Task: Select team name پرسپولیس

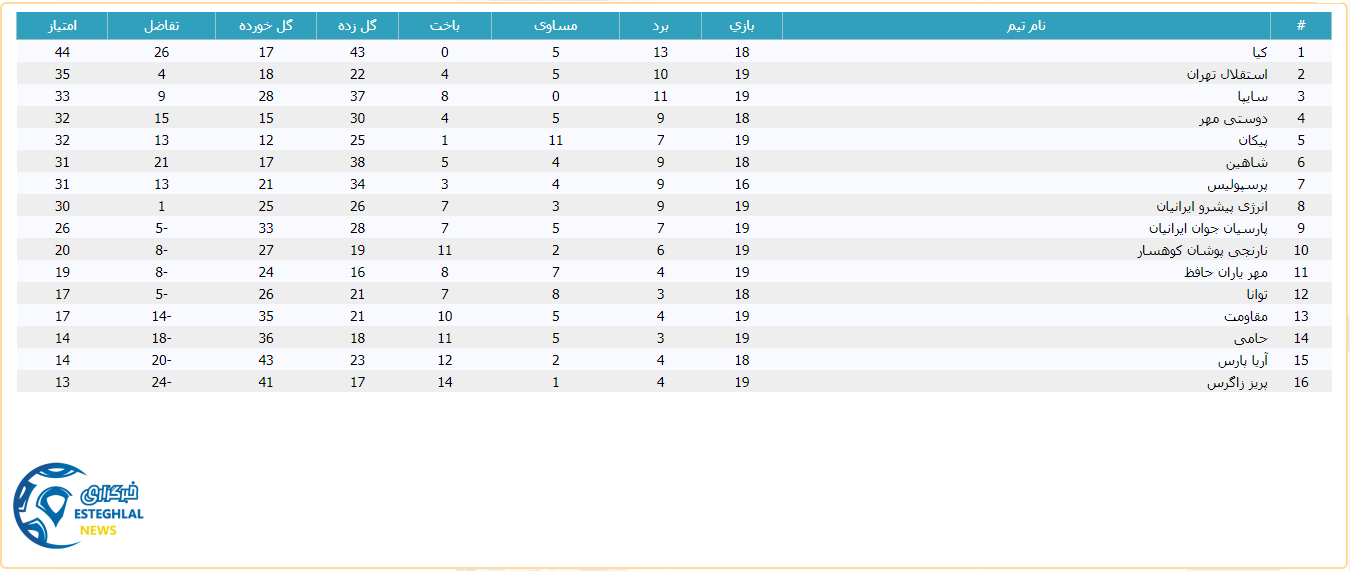Action: click(x=1237, y=184)
